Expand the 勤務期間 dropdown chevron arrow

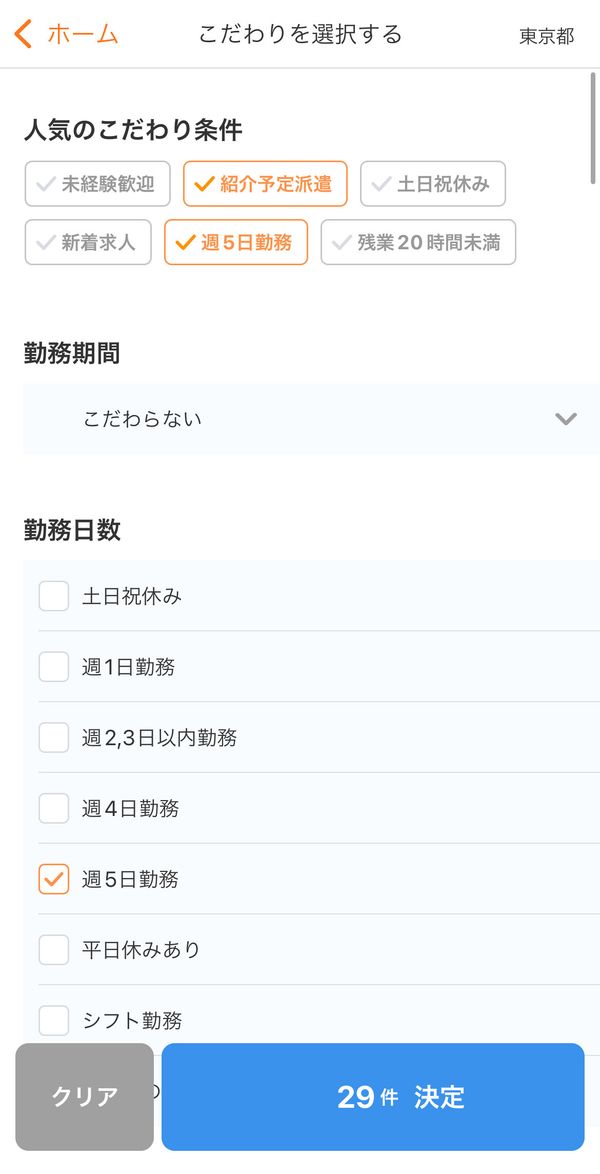(x=566, y=419)
